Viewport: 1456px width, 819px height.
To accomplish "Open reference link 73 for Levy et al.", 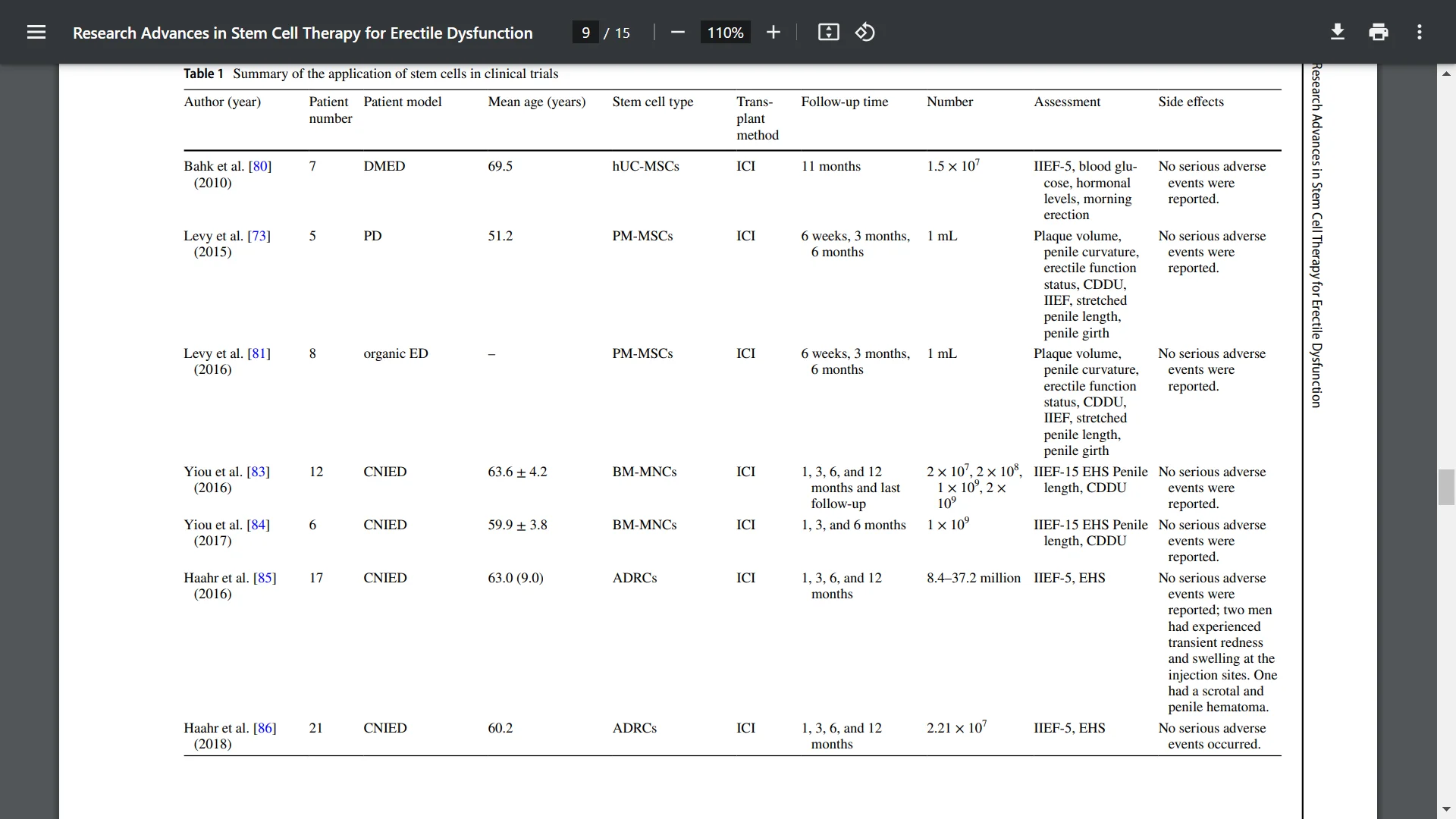I will point(259,236).
